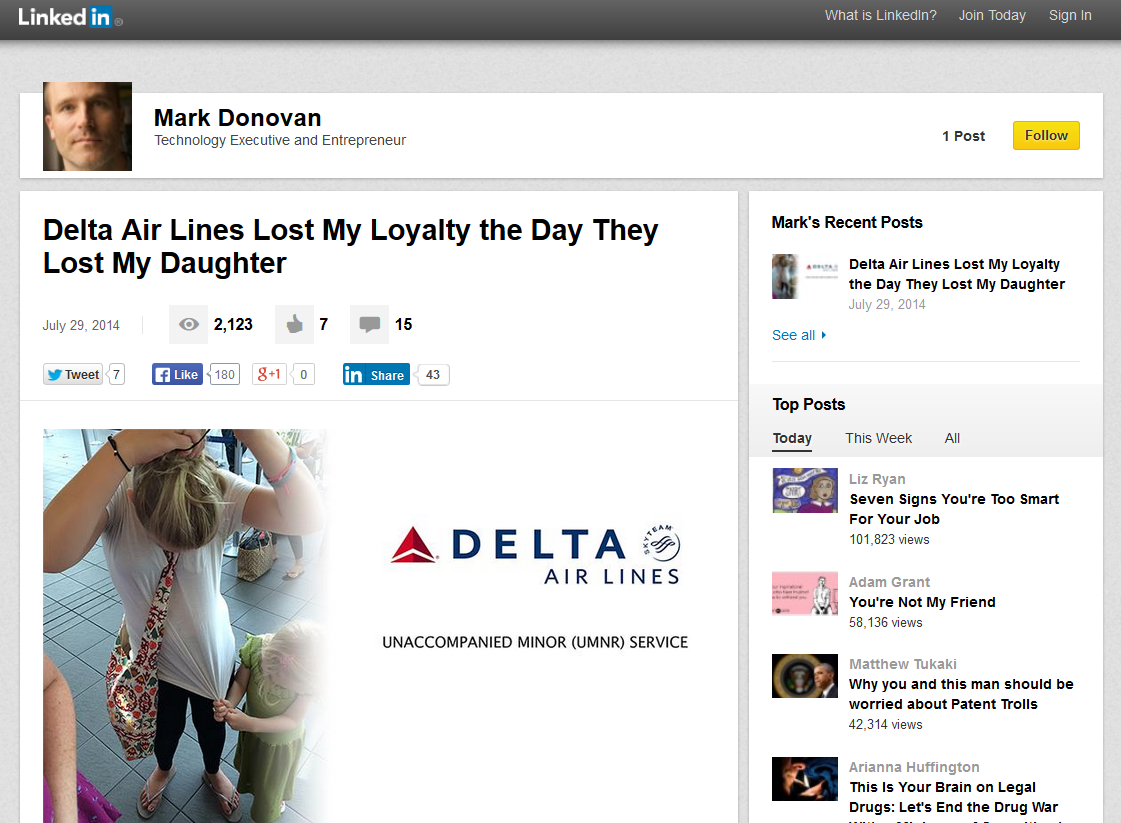Select the Today top posts tab
Image resolution: width=1121 pixels, height=823 pixels.
point(792,438)
